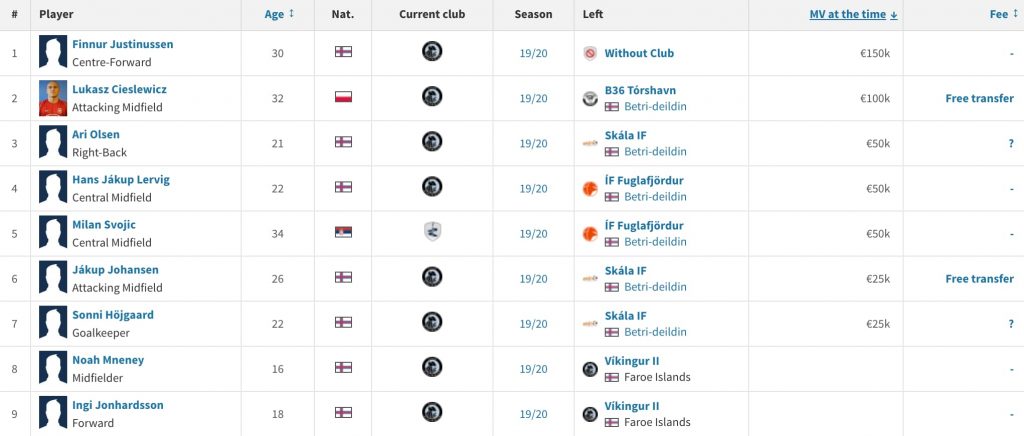Open Sonni Höjgaard player profile link

pos(112,315)
